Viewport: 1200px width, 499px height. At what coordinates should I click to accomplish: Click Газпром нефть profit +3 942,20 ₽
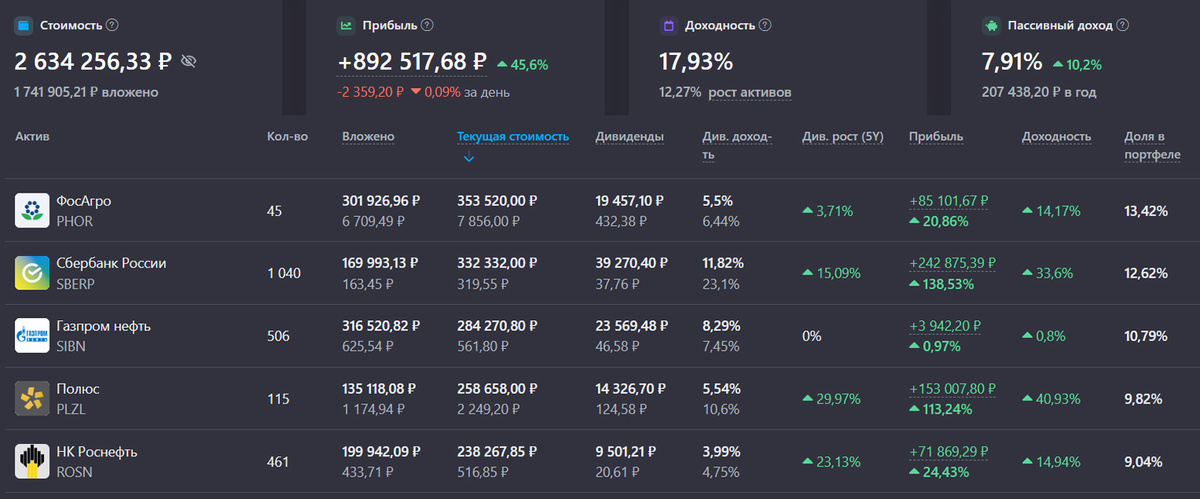(x=944, y=326)
